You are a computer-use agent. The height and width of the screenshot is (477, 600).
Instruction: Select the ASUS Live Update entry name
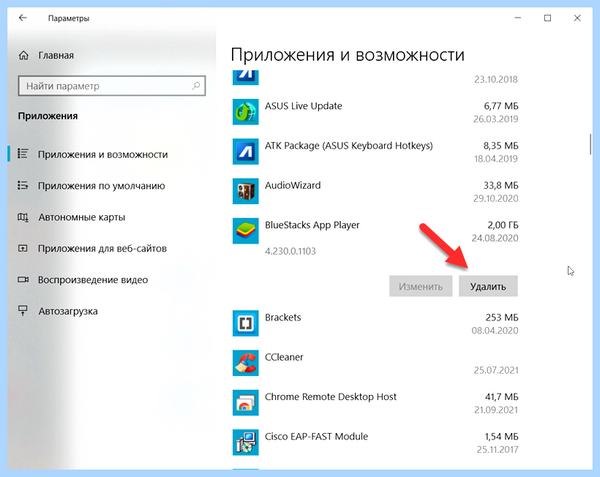[x=303, y=106]
